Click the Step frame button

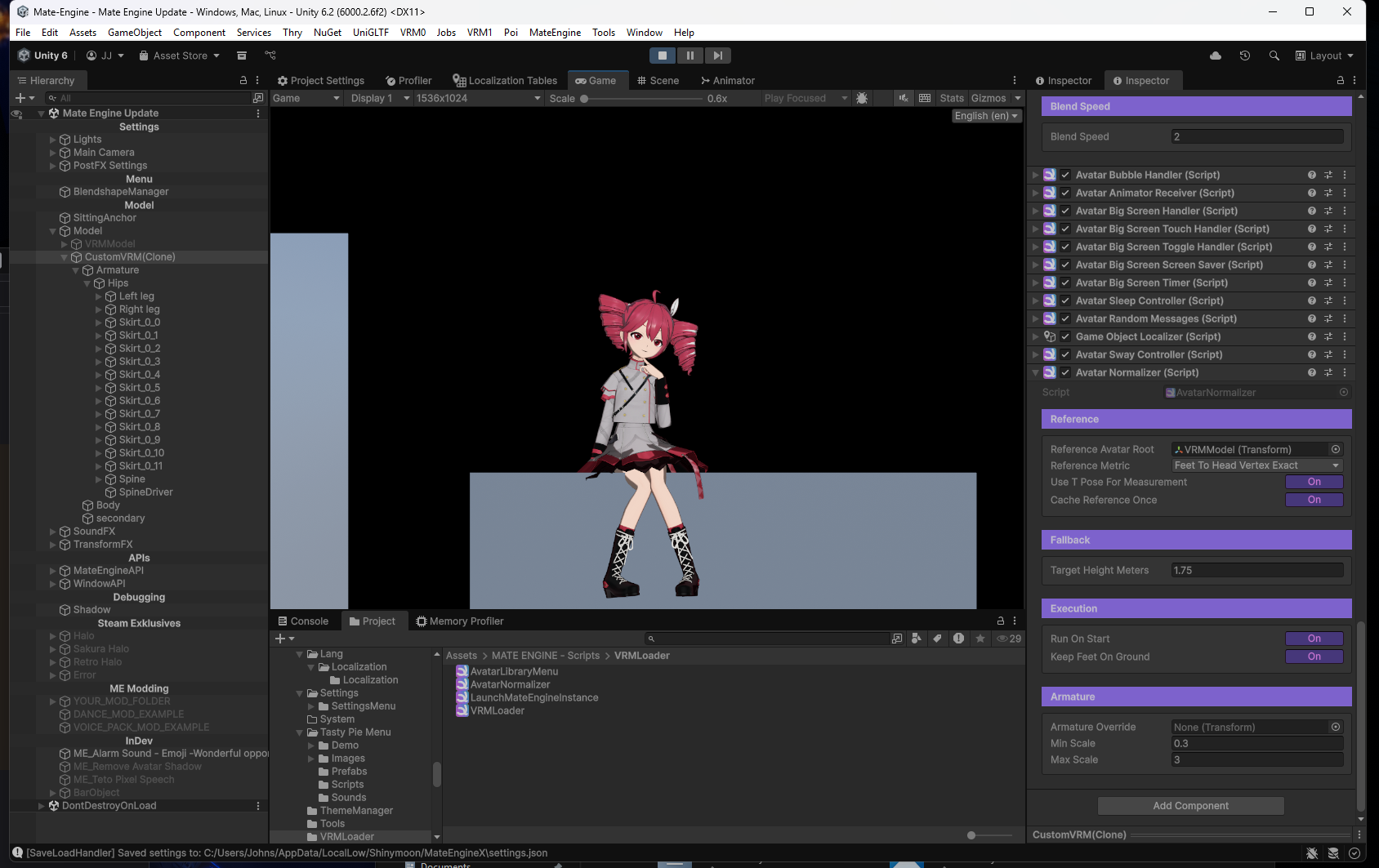[717, 56]
